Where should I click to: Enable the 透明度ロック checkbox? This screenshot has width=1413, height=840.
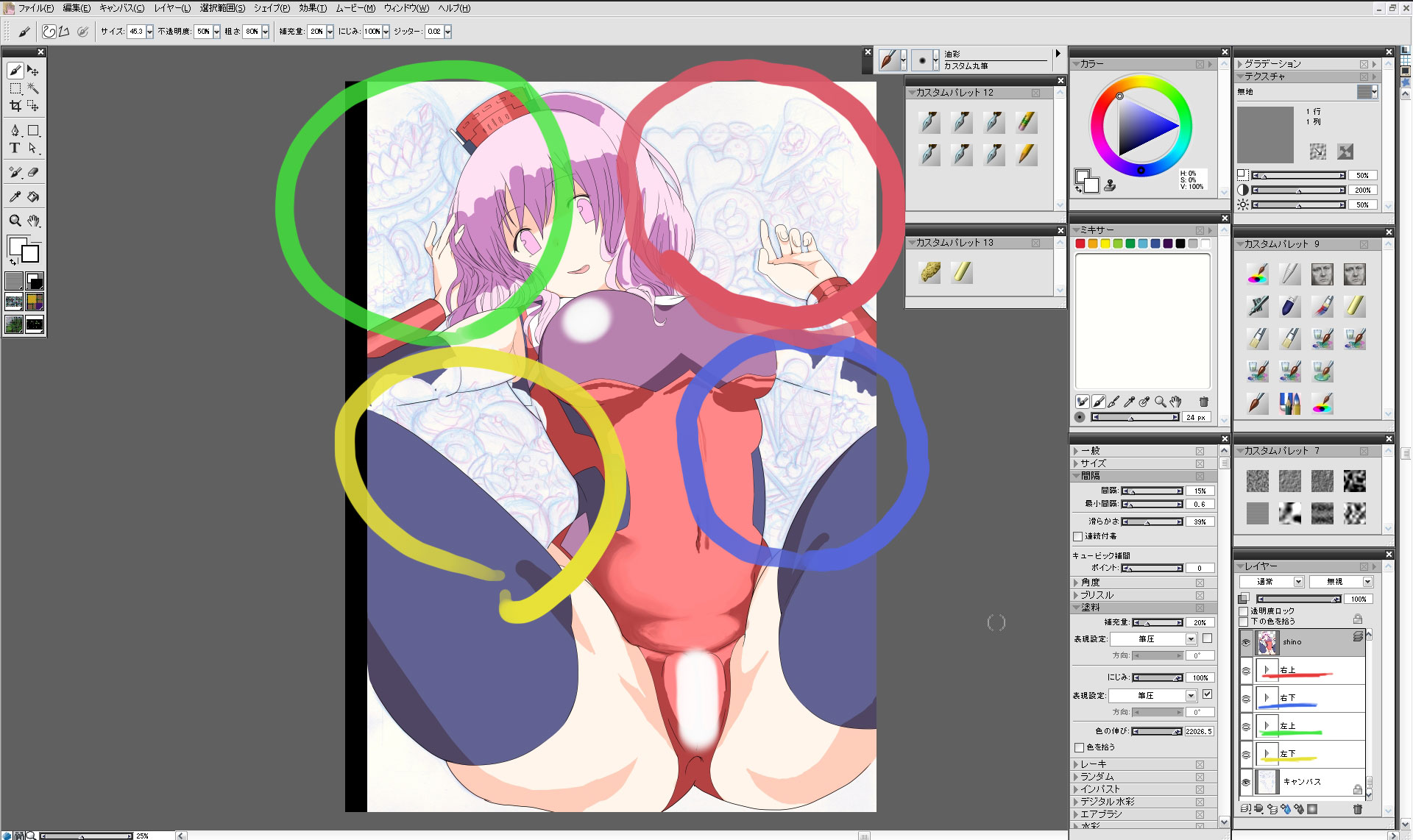pyautogui.click(x=1244, y=611)
